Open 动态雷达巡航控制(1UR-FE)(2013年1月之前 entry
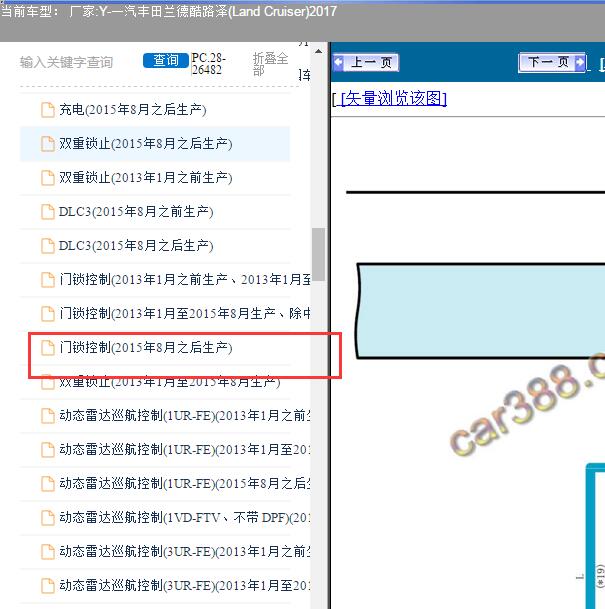 coord(184,416)
